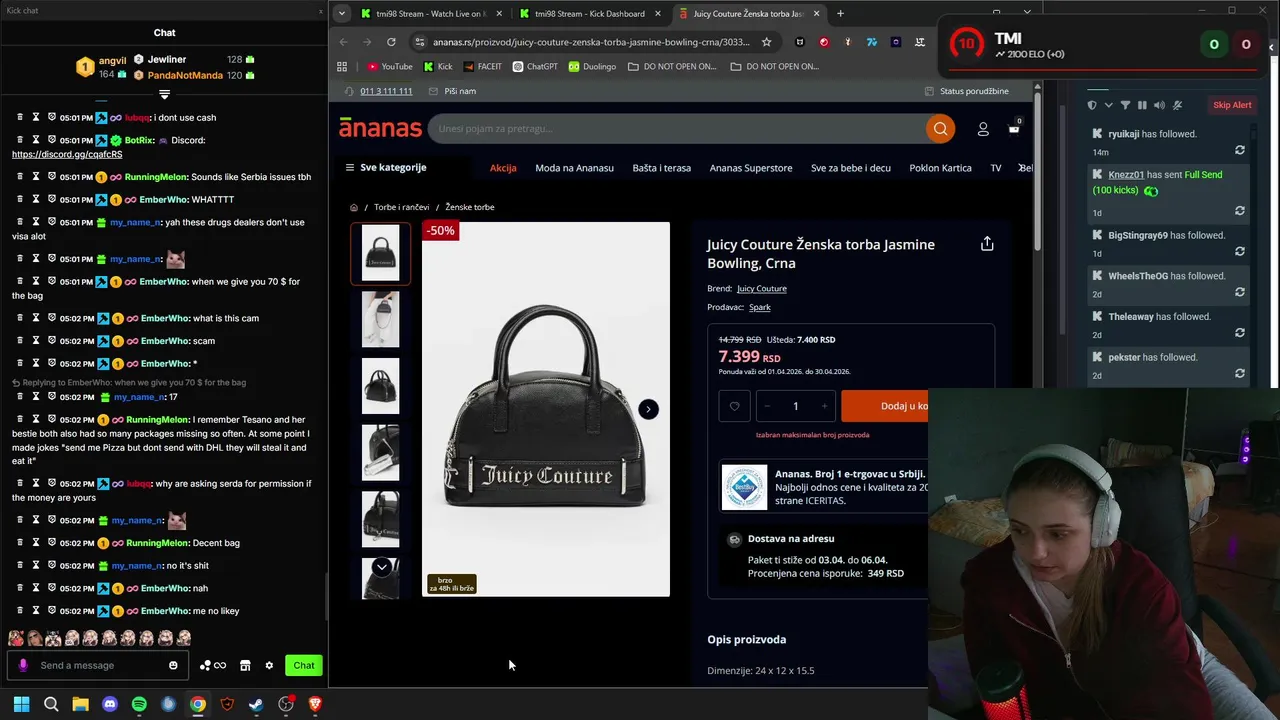Open Status porudžbine link
1280x720 pixels.
point(966,91)
